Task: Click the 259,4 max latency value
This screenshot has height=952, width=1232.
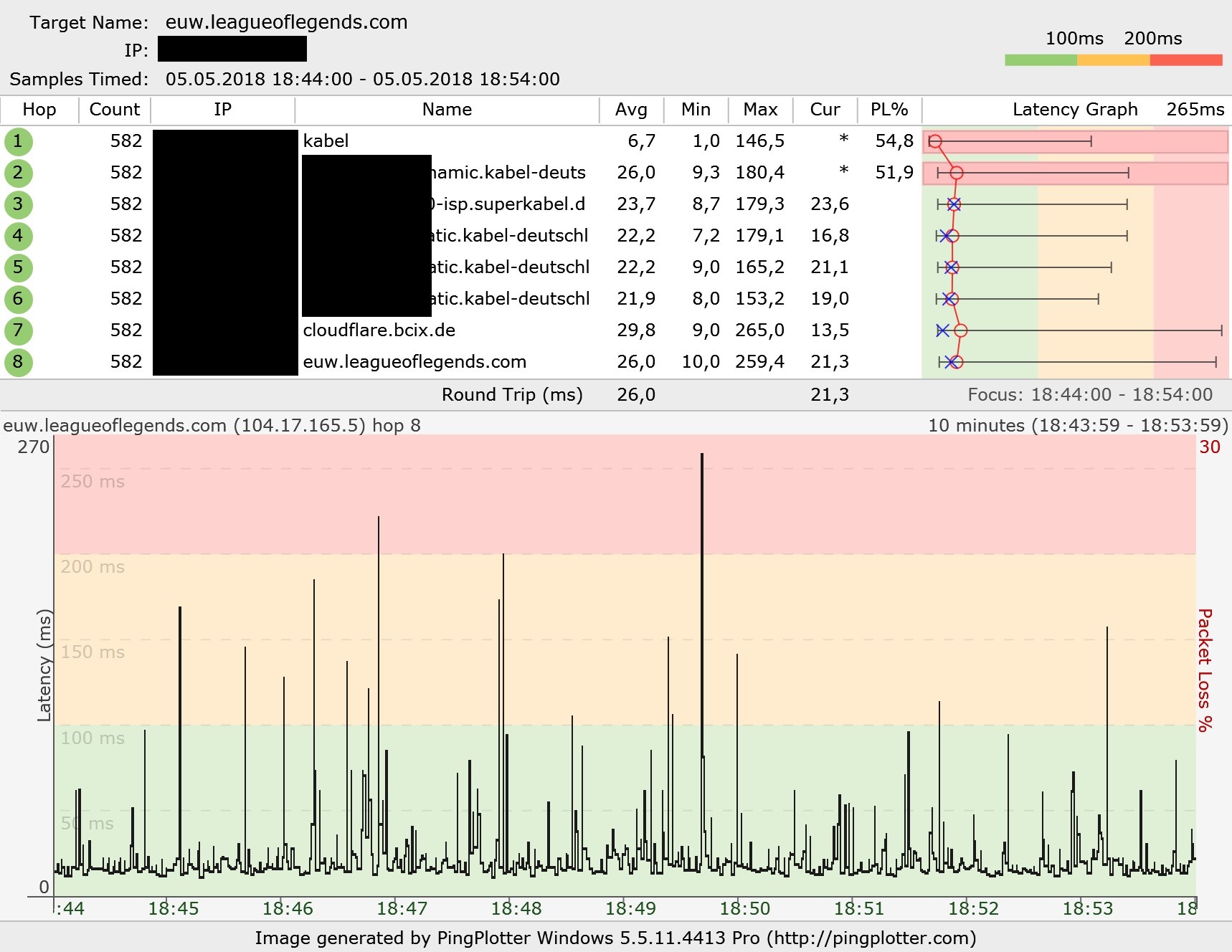Action: [x=759, y=362]
